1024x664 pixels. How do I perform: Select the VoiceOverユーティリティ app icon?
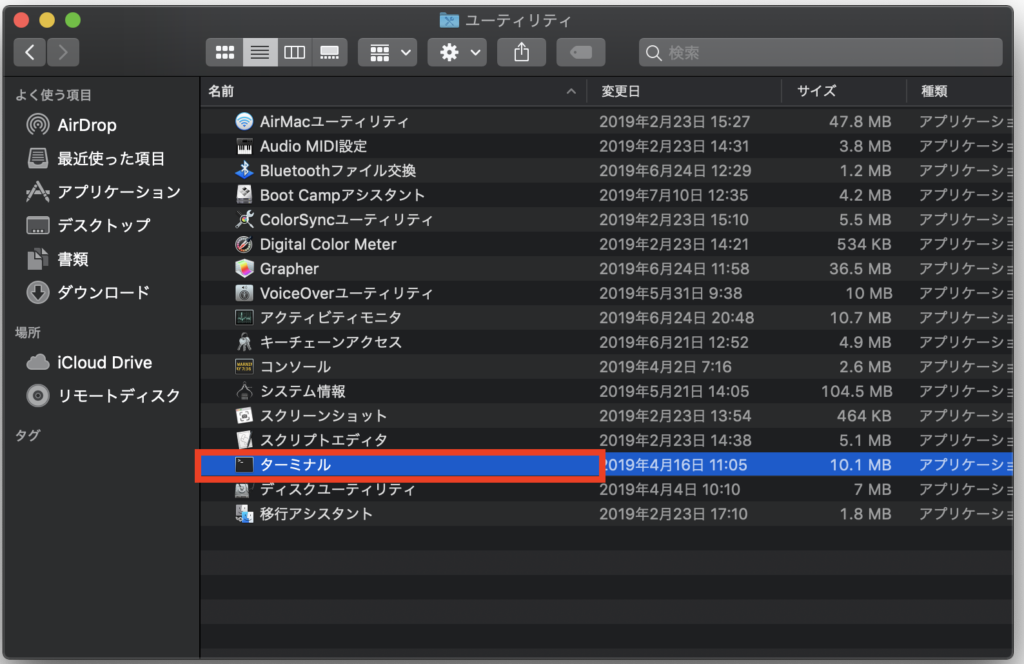point(244,293)
